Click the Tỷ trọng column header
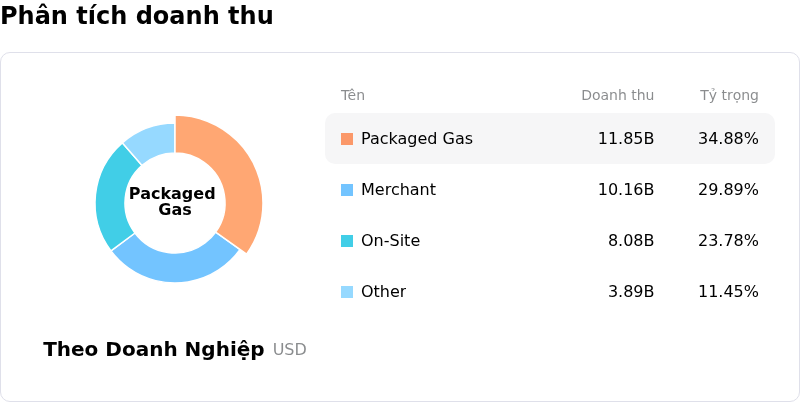800x402 pixels. [729, 95]
